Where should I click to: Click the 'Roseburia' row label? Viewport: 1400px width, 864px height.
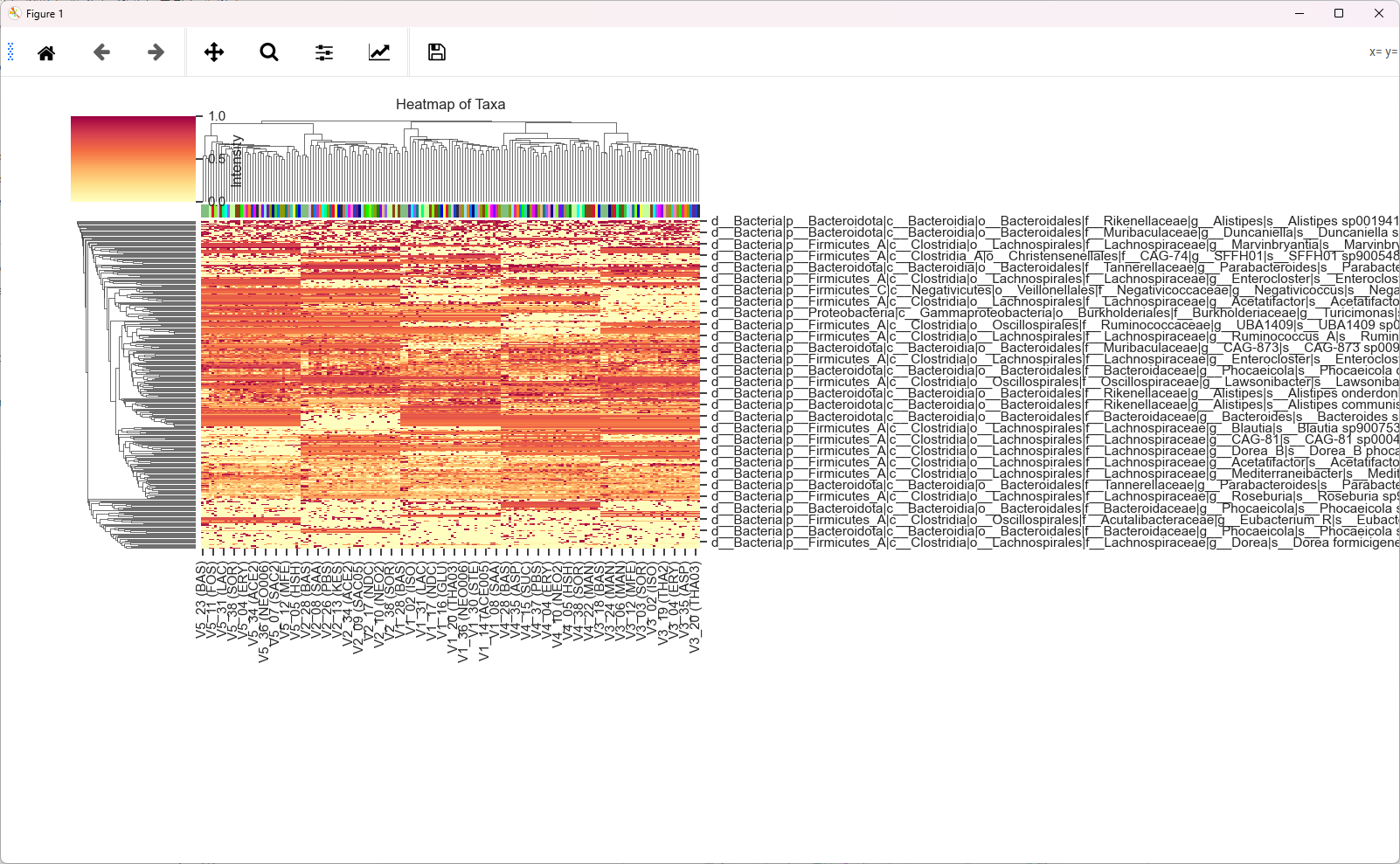tap(1055, 496)
